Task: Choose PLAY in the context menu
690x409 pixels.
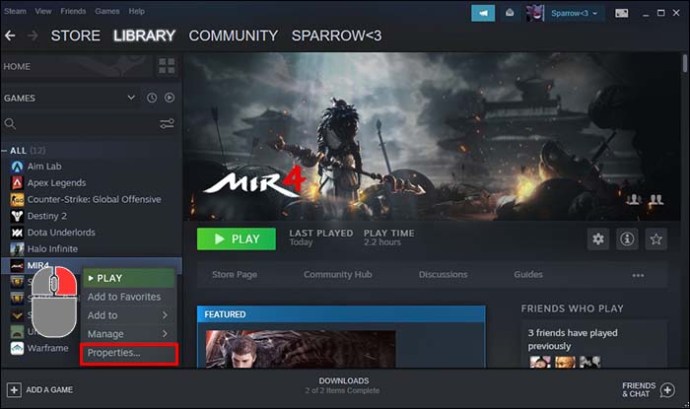Action: point(129,278)
